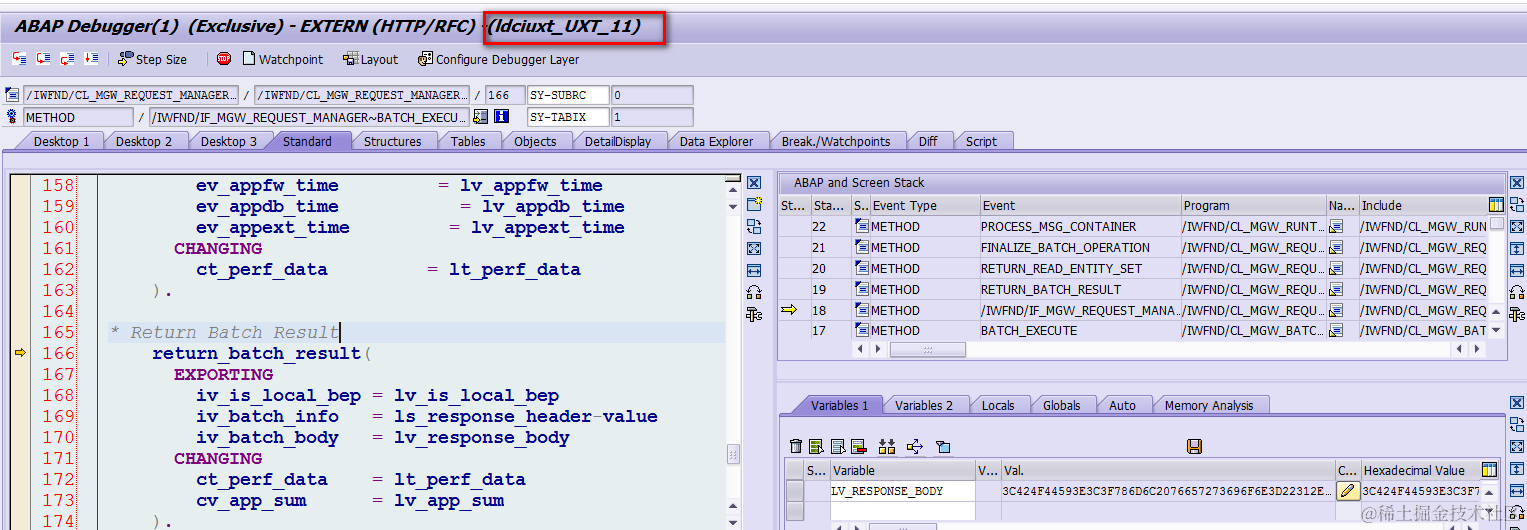Click row selector button for LV_RESPONSE_BODY
This screenshot has height=530, width=1527.
pos(795,491)
